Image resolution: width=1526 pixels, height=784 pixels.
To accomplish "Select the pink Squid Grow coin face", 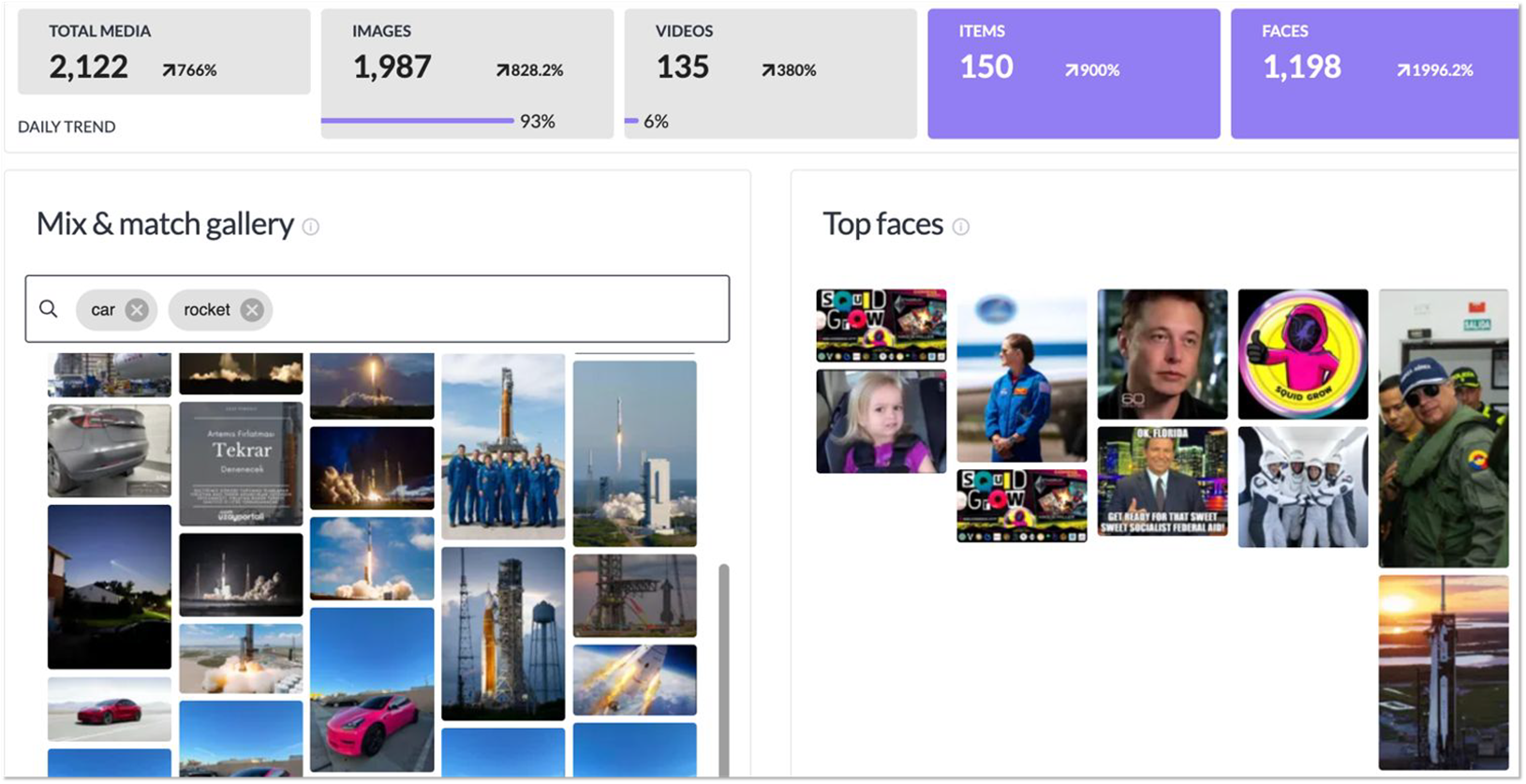I will [x=1302, y=354].
